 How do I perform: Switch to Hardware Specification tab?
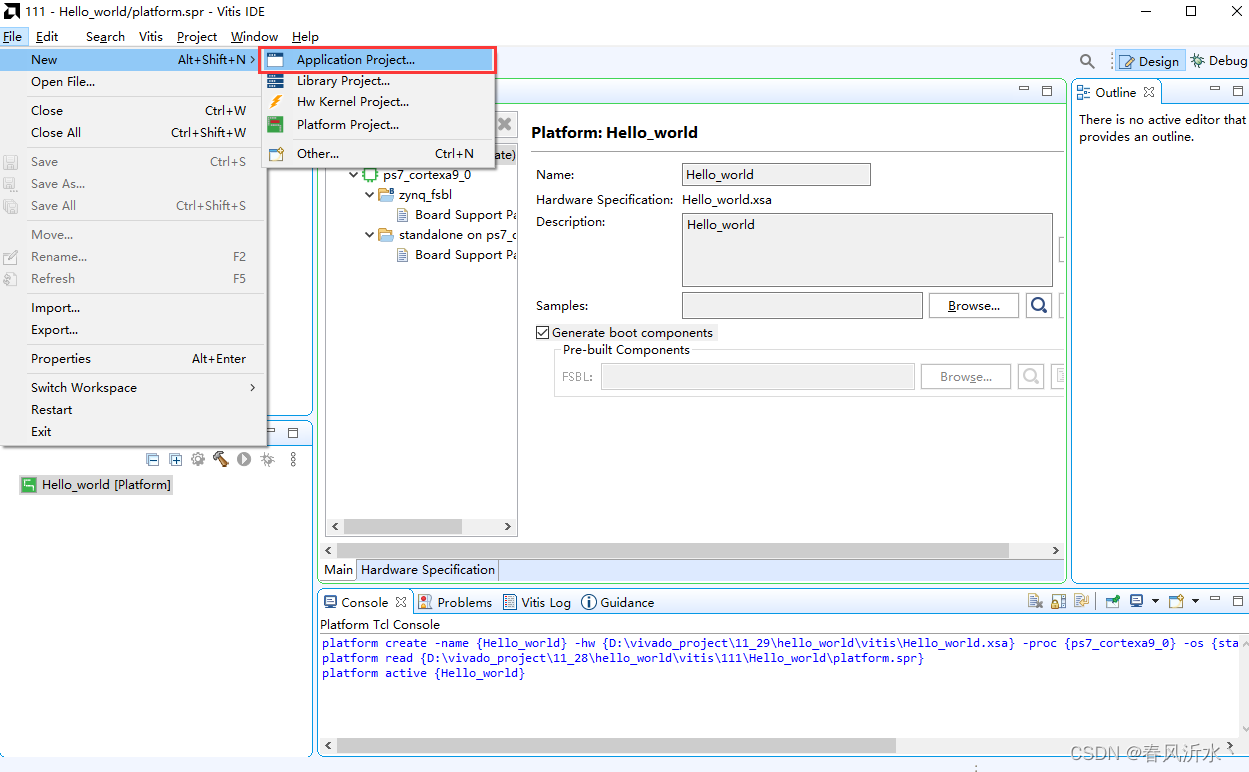pyautogui.click(x=428, y=570)
